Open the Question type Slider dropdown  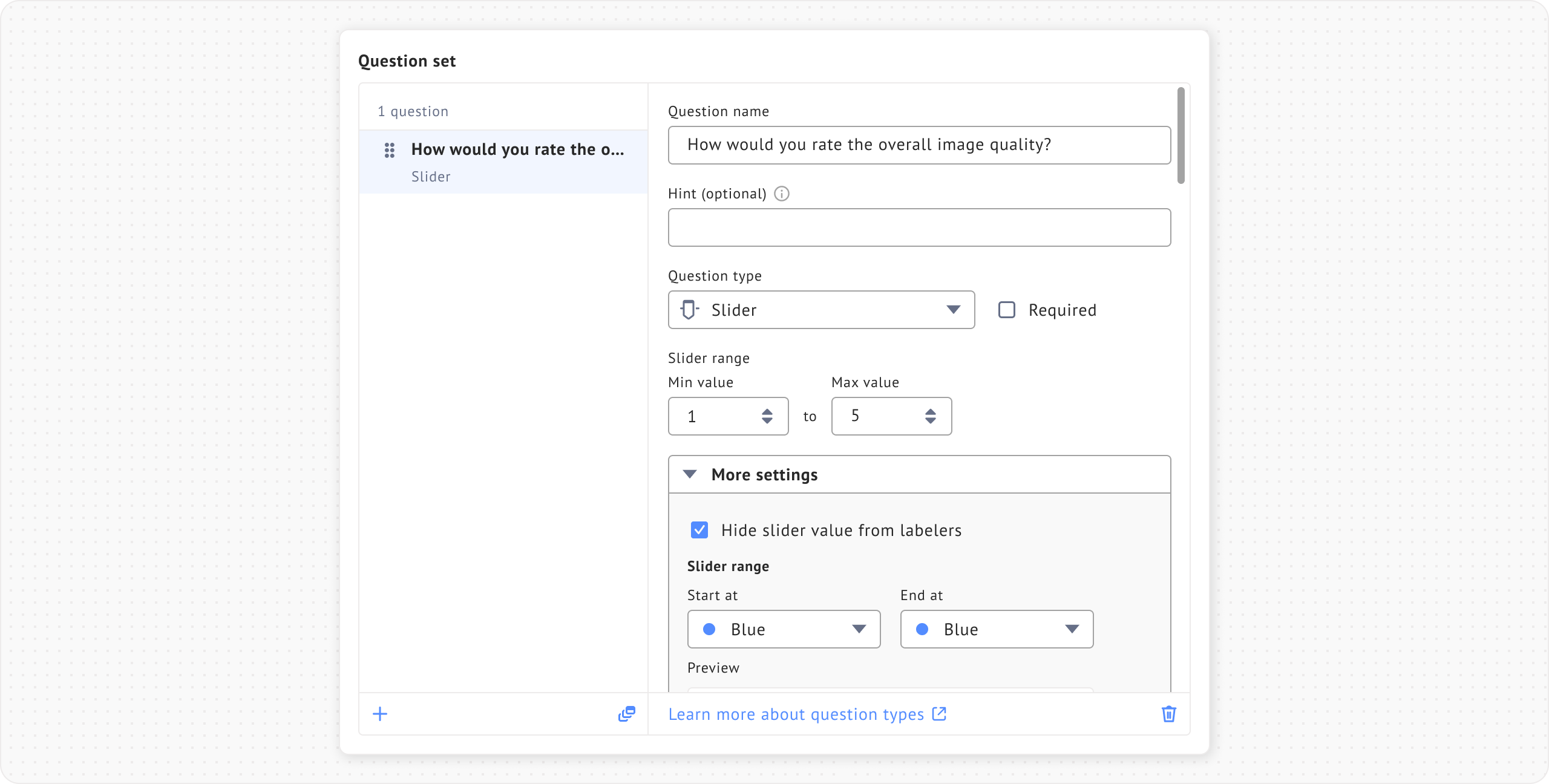(x=820, y=310)
